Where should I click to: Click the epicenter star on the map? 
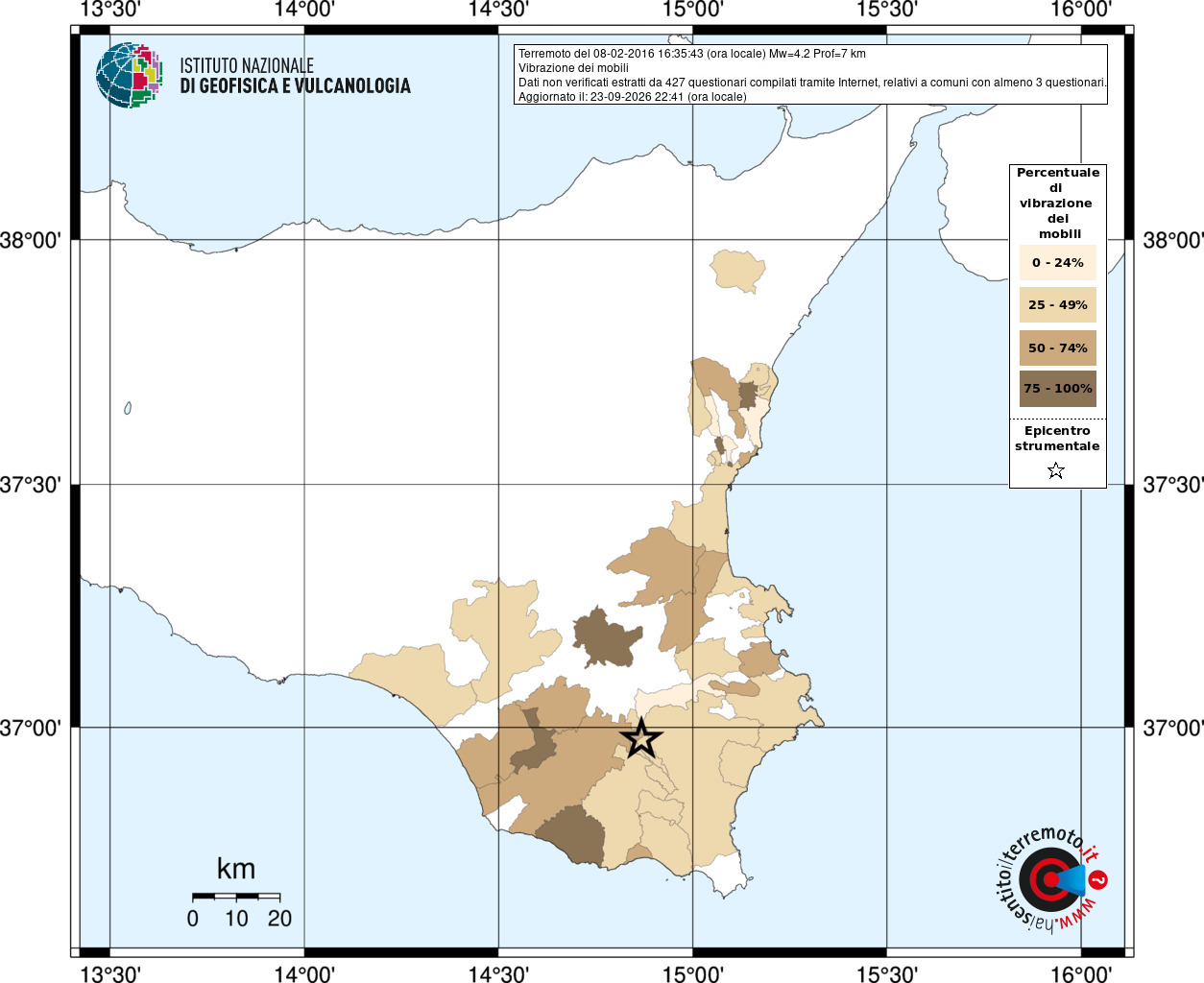click(641, 739)
